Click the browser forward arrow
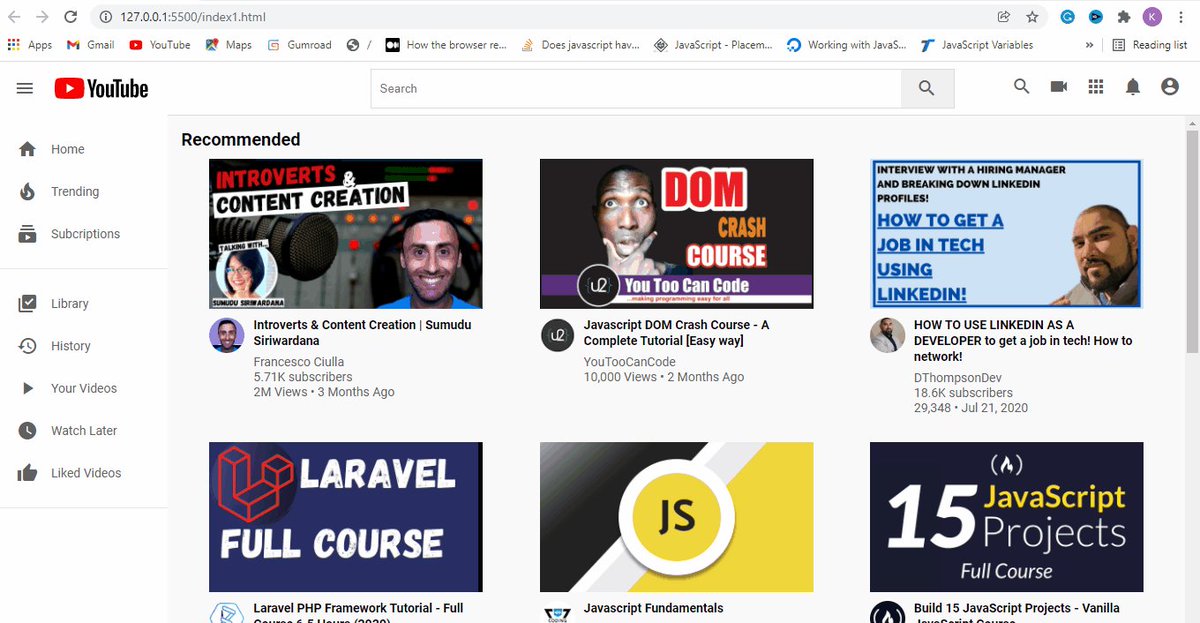Viewport: 1200px width, 623px height. pyautogui.click(x=42, y=17)
